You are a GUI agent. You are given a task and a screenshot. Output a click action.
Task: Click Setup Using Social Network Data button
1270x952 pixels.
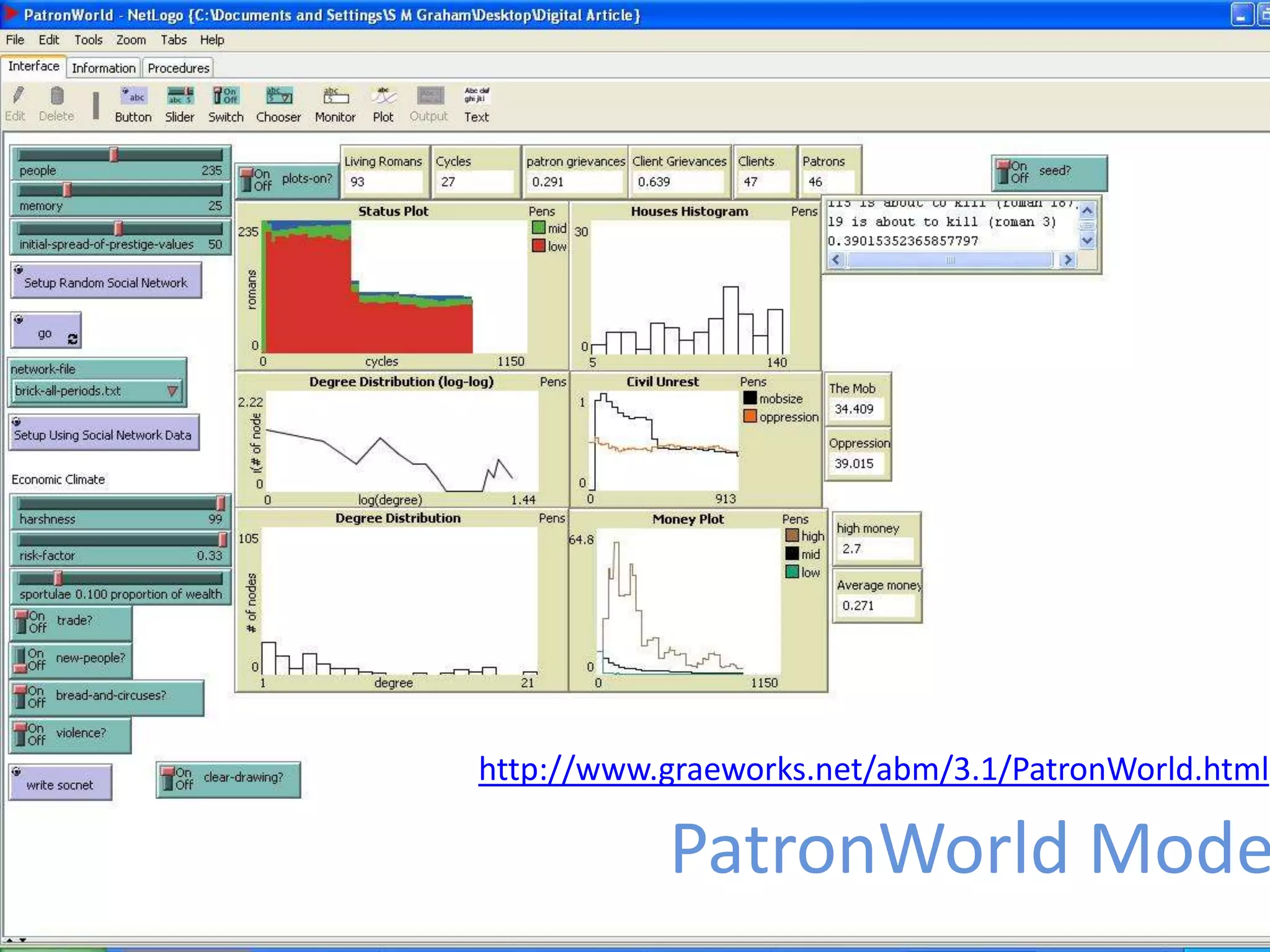point(104,433)
